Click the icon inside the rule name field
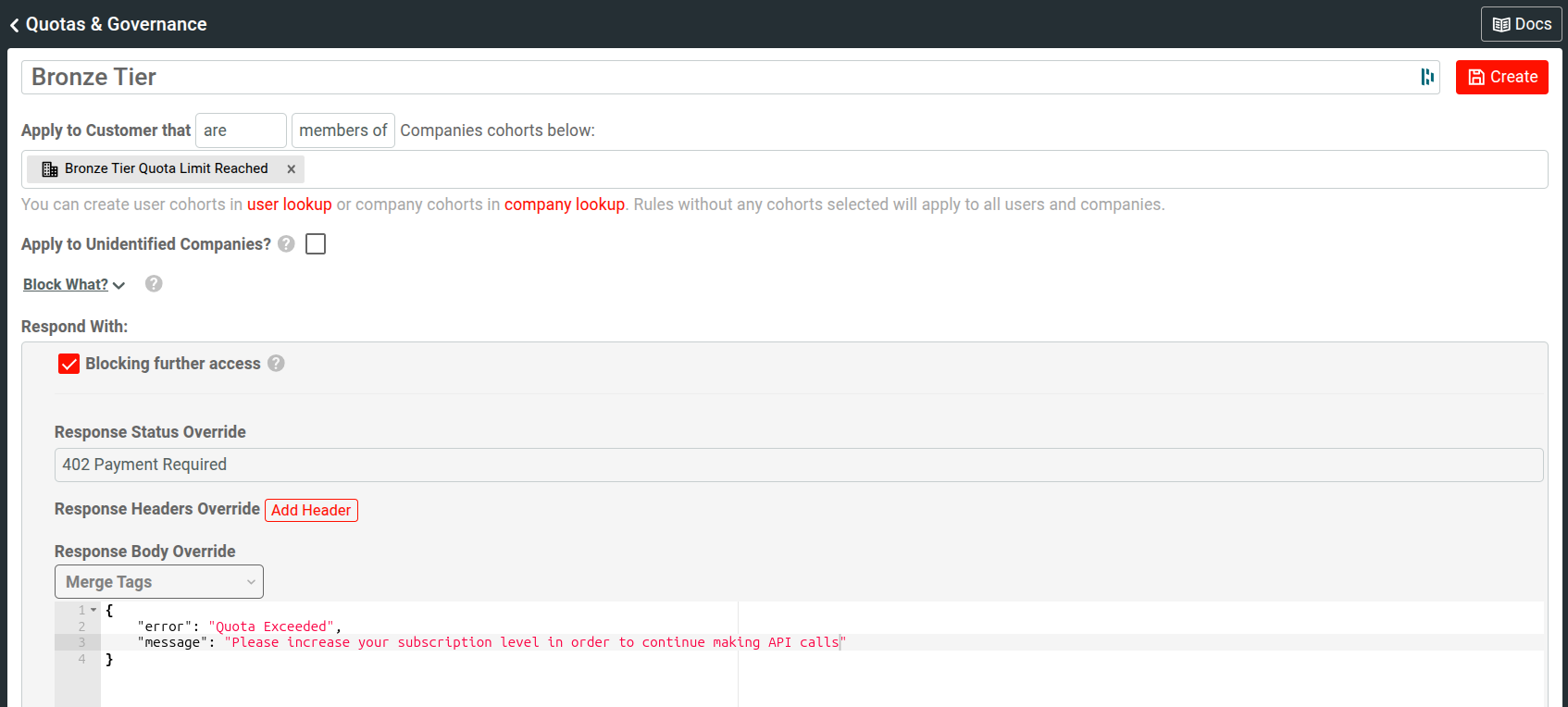 point(1426,77)
